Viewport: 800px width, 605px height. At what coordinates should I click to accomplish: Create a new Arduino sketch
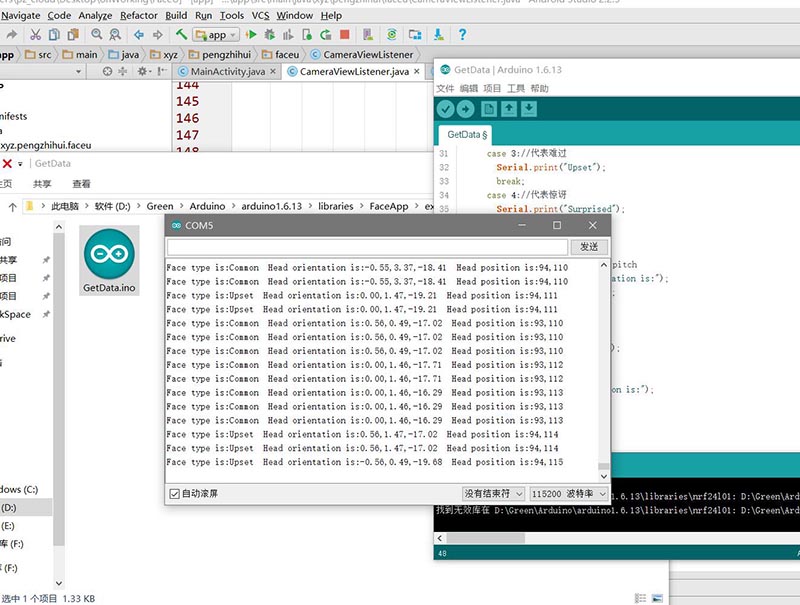click(490, 109)
